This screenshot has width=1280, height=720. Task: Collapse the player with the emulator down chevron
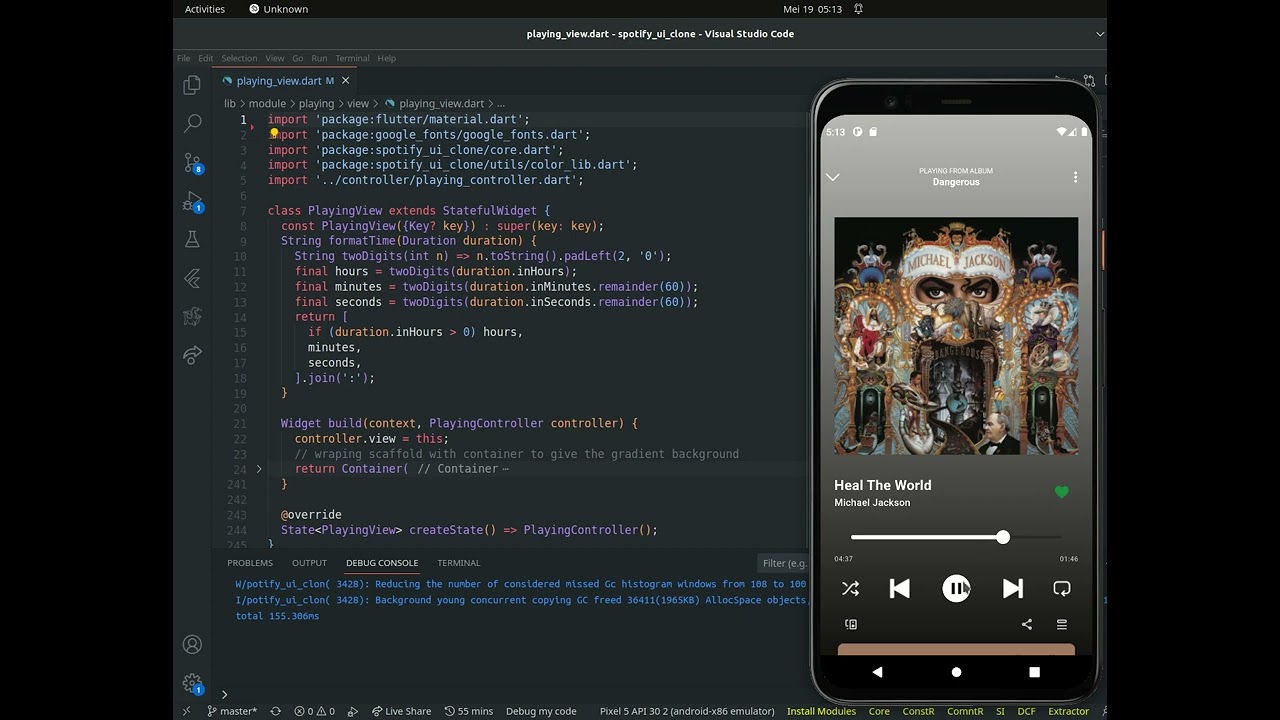pyautogui.click(x=833, y=177)
